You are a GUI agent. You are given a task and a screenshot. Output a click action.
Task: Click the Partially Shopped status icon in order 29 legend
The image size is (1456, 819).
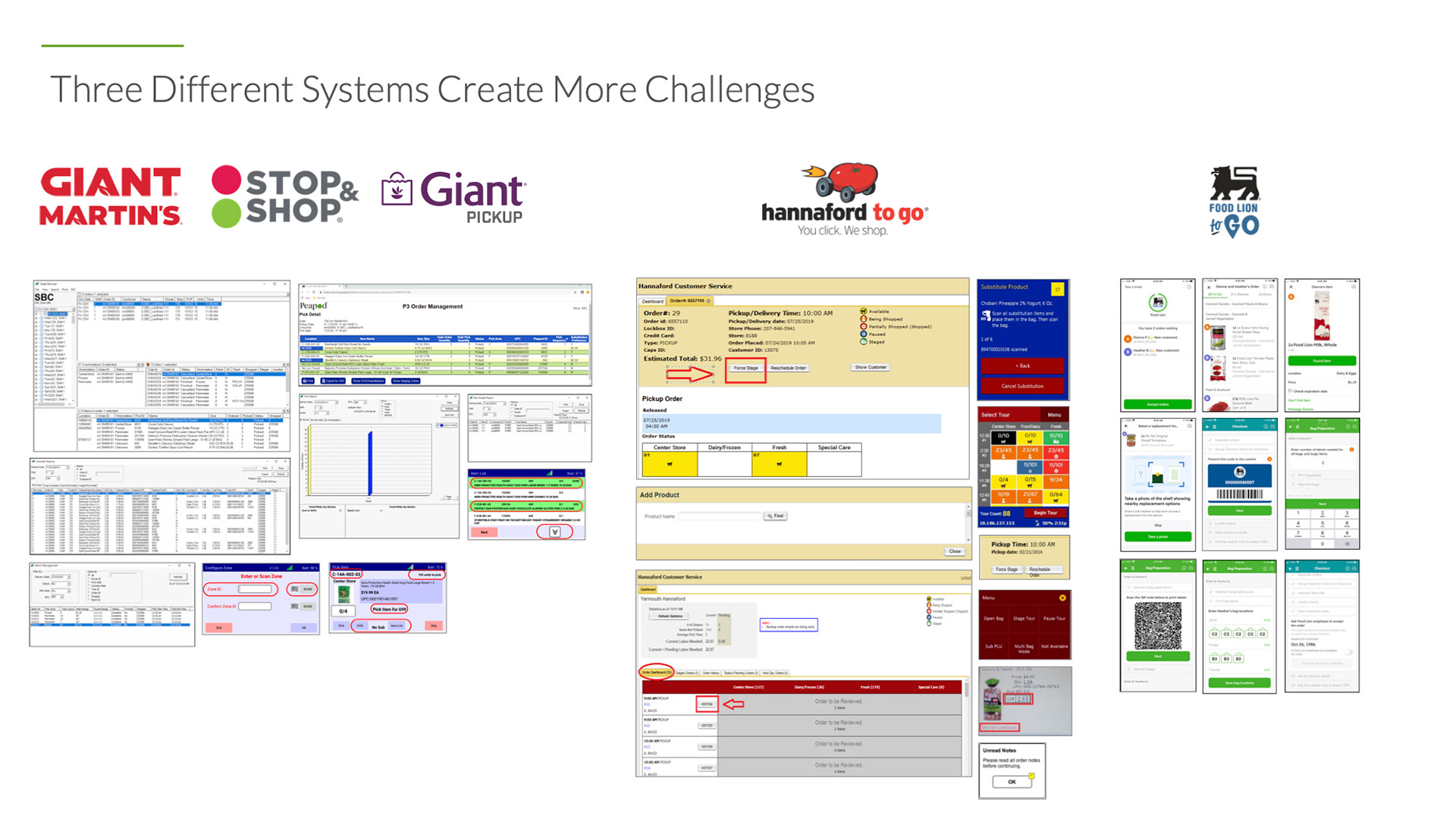pyautogui.click(x=863, y=327)
